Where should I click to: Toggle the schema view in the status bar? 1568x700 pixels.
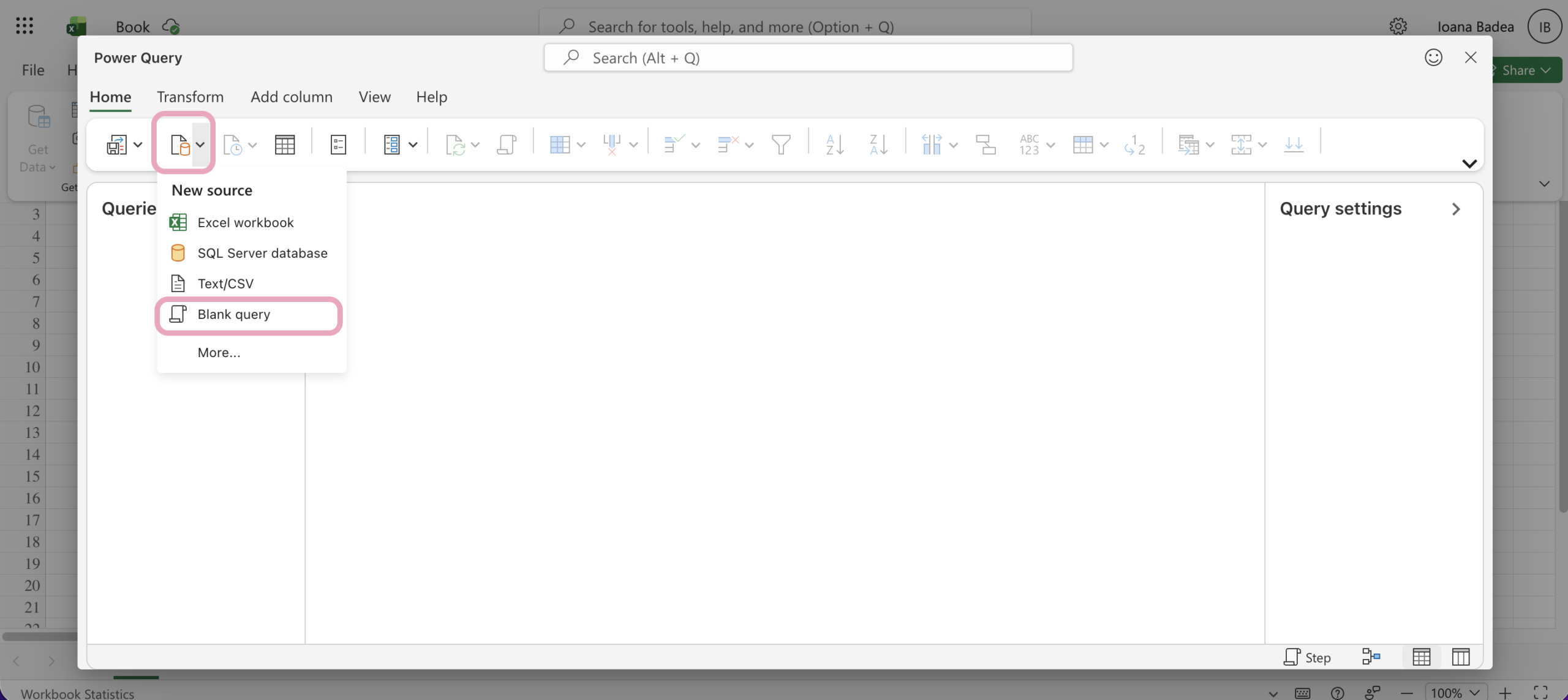(1460, 657)
